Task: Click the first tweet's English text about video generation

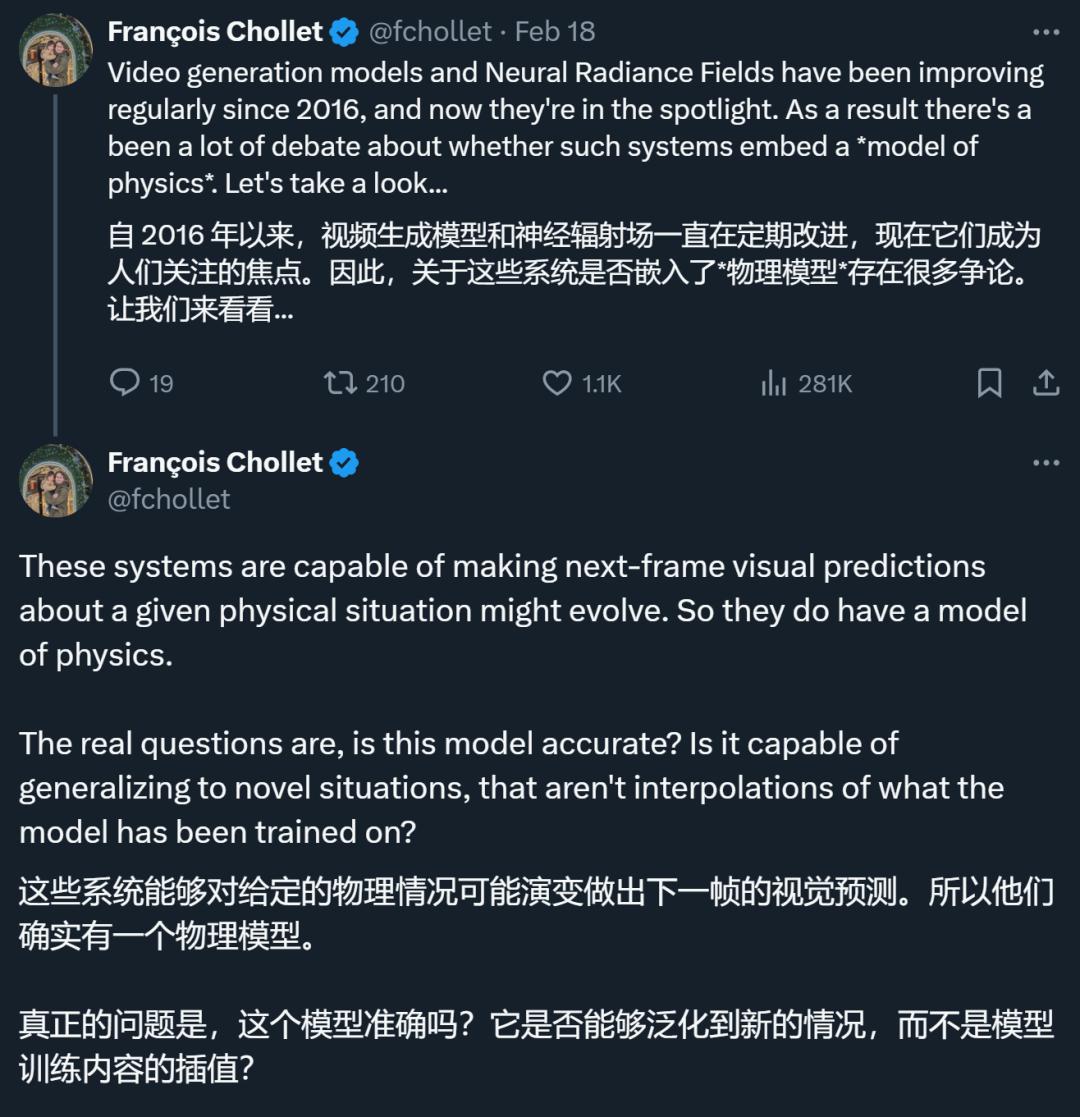Action: [576, 128]
